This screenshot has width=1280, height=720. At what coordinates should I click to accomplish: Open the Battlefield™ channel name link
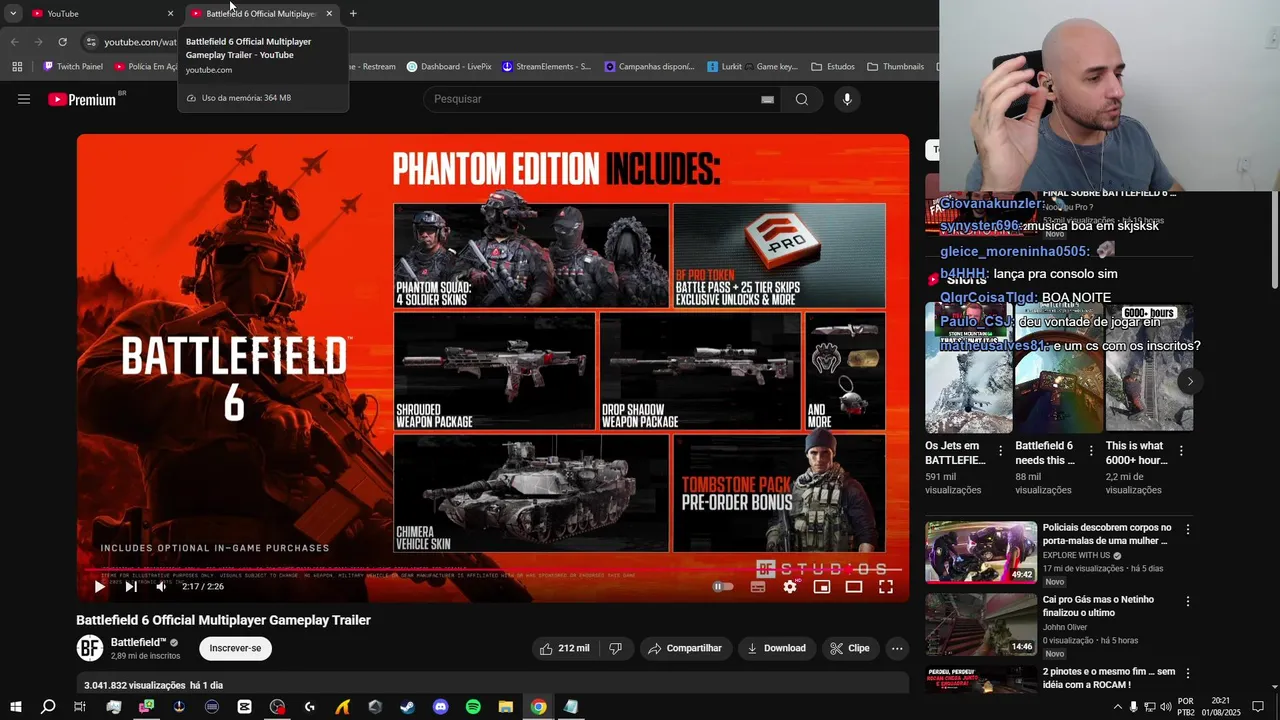pyautogui.click(x=138, y=642)
